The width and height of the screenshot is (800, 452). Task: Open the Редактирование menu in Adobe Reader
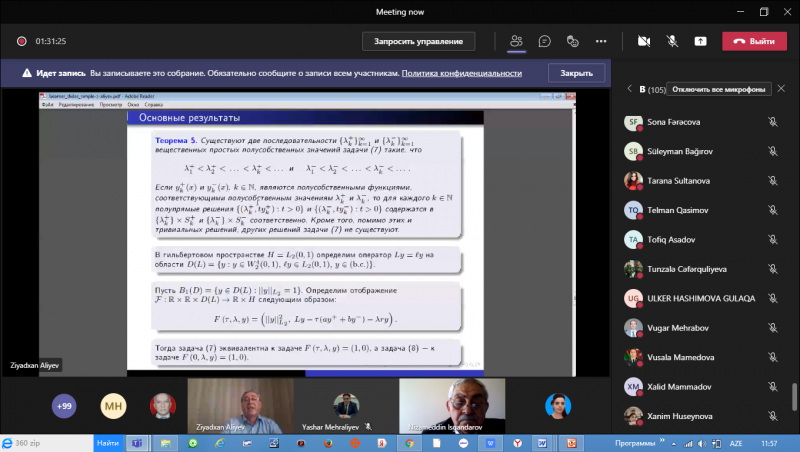click(75, 104)
